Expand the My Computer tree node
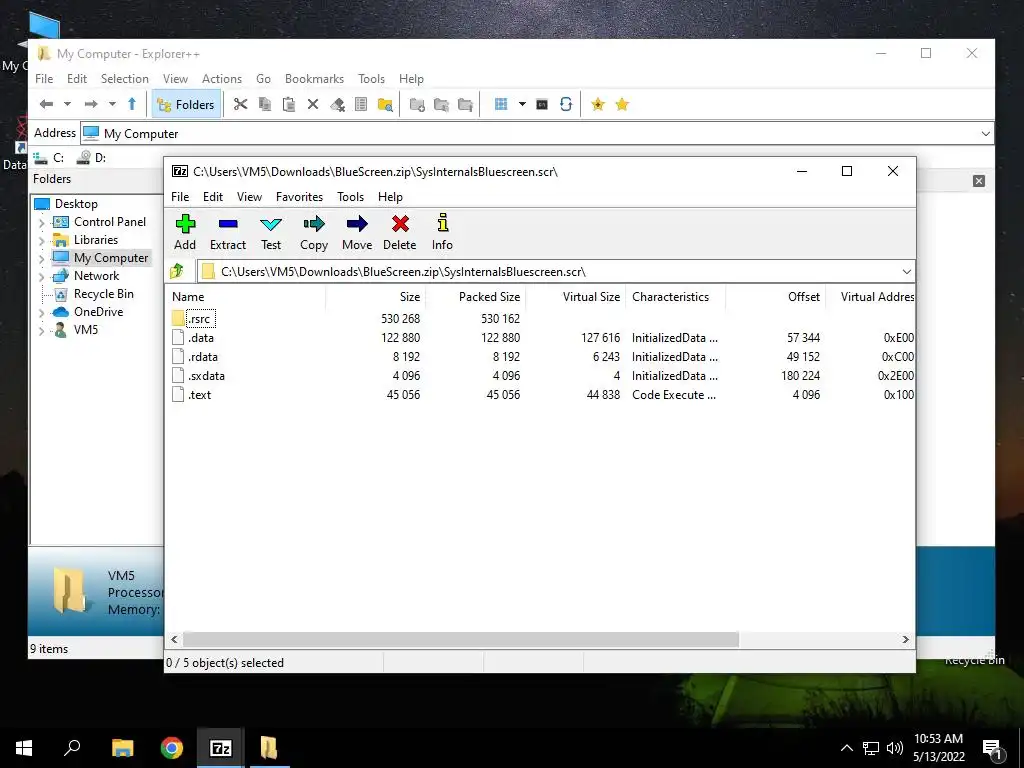Screen dimensions: 1024x768 [42, 259]
